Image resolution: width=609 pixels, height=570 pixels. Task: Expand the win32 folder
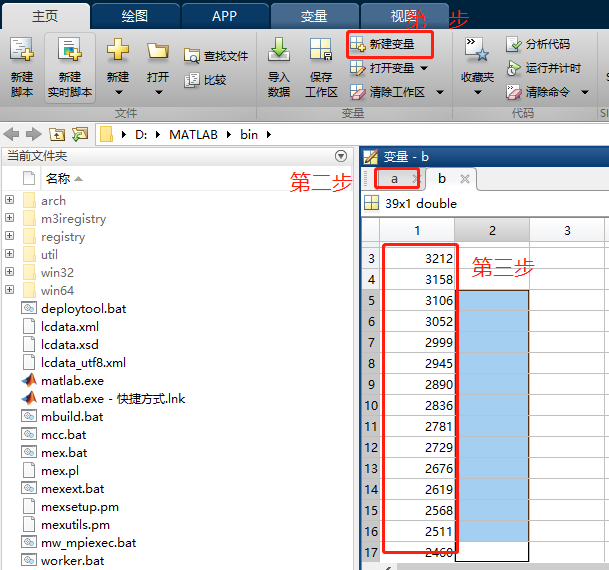click(9, 271)
